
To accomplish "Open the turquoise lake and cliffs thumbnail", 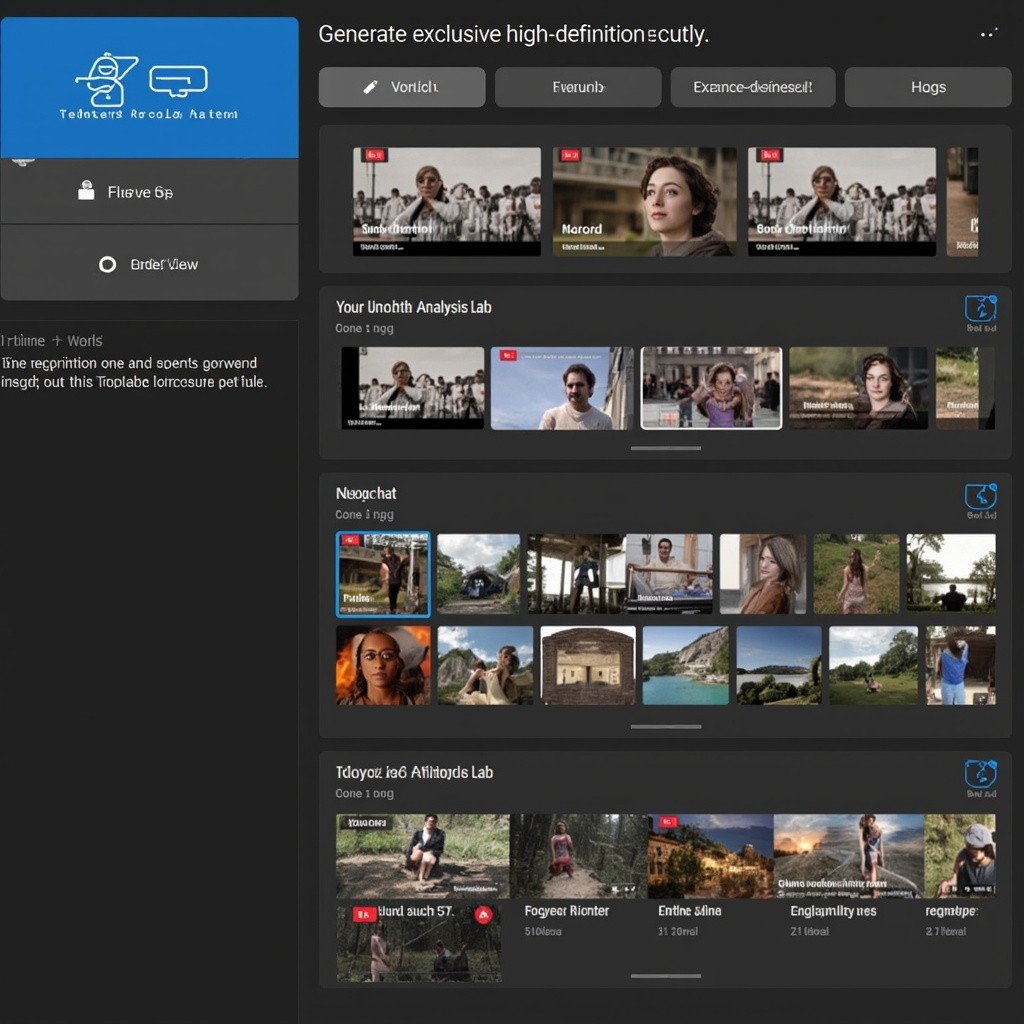I will [685, 665].
